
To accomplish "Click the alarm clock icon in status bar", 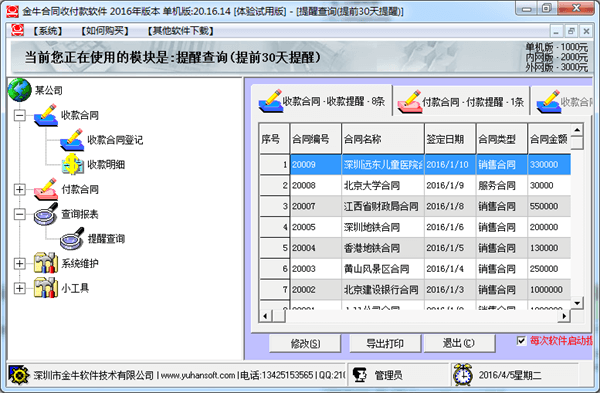I will [463, 375].
